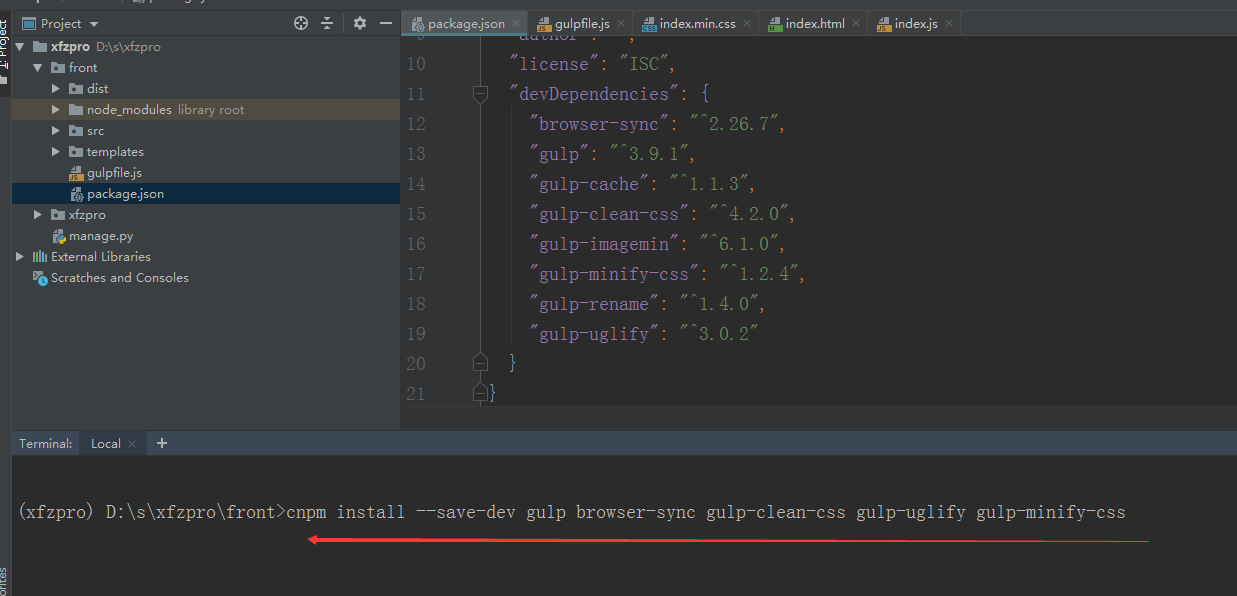This screenshot has width=1237, height=596.
Task: Expand the templates folder
Action: click(56, 152)
